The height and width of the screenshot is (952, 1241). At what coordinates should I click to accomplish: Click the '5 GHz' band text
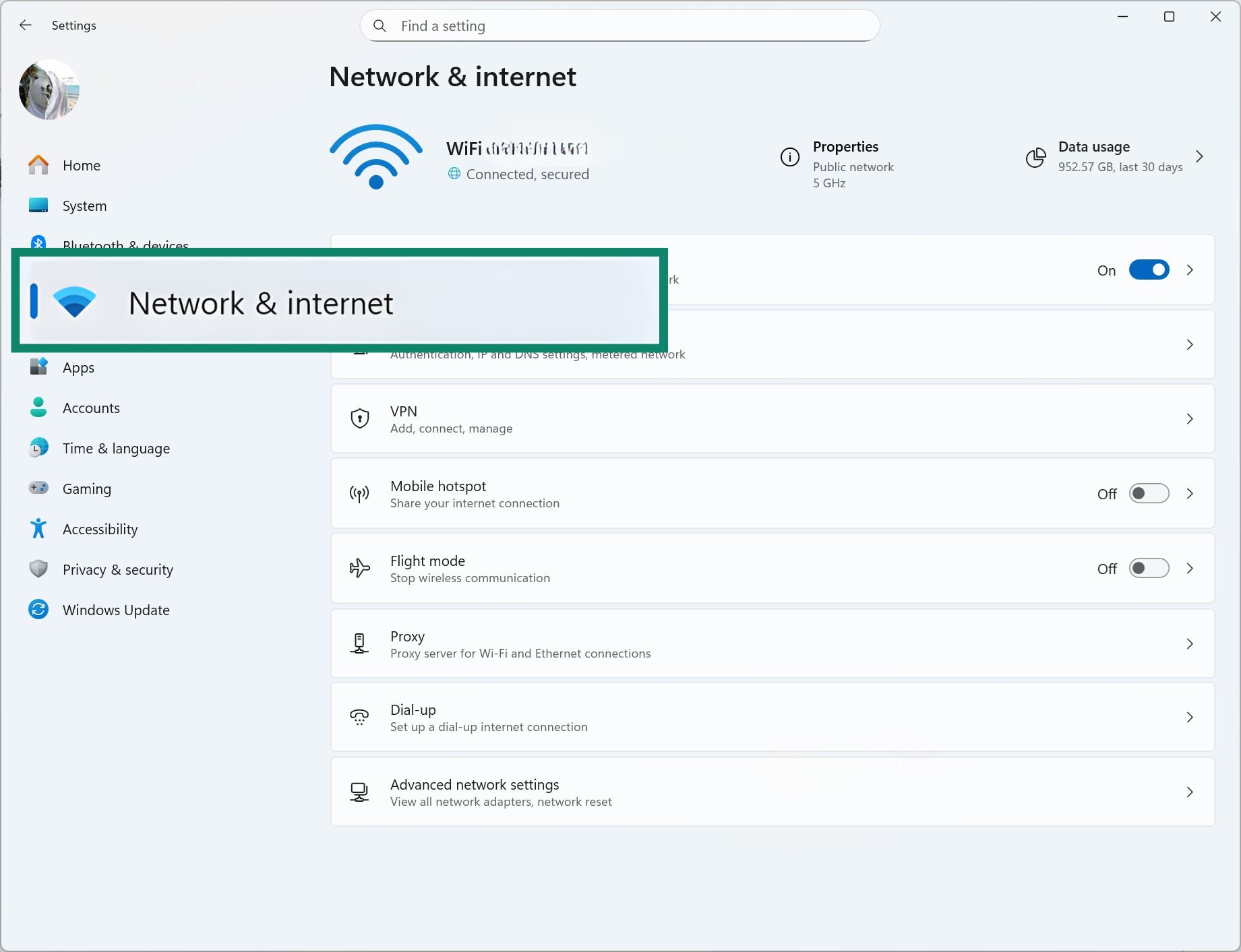coord(829,183)
